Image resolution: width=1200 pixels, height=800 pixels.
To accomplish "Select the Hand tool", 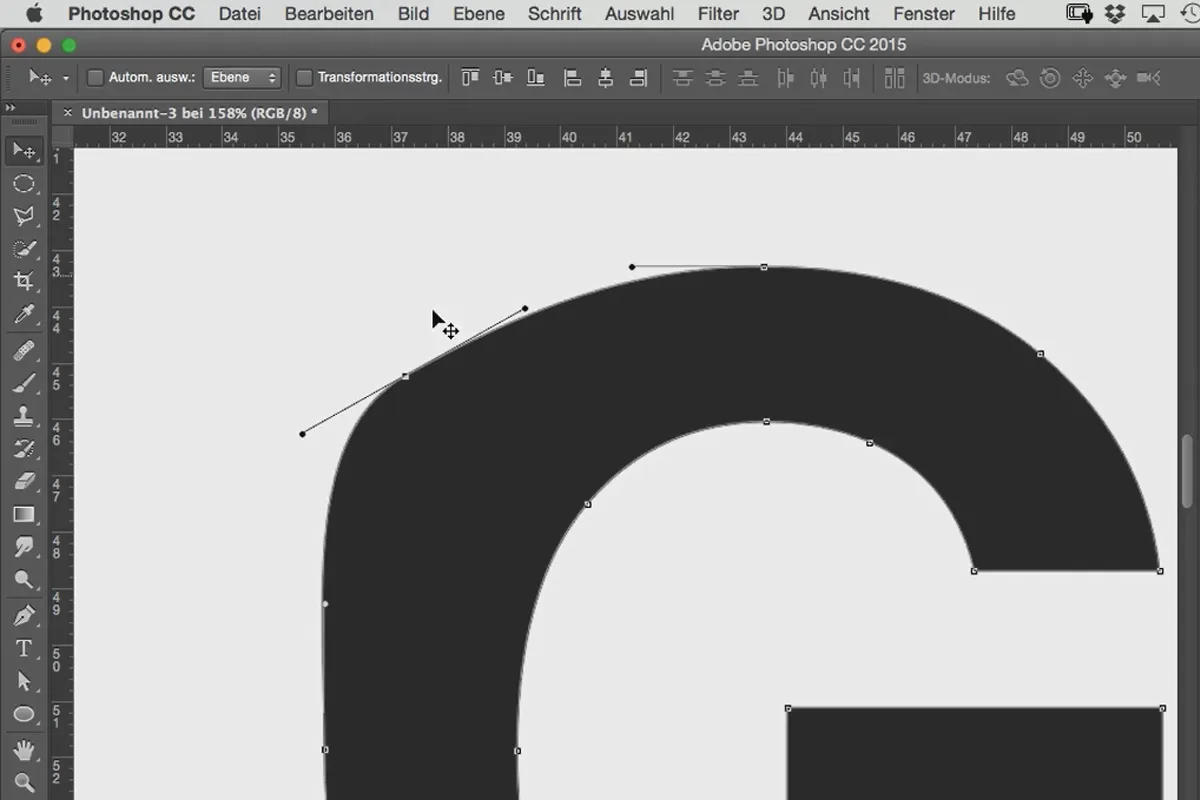I will (x=24, y=749).
